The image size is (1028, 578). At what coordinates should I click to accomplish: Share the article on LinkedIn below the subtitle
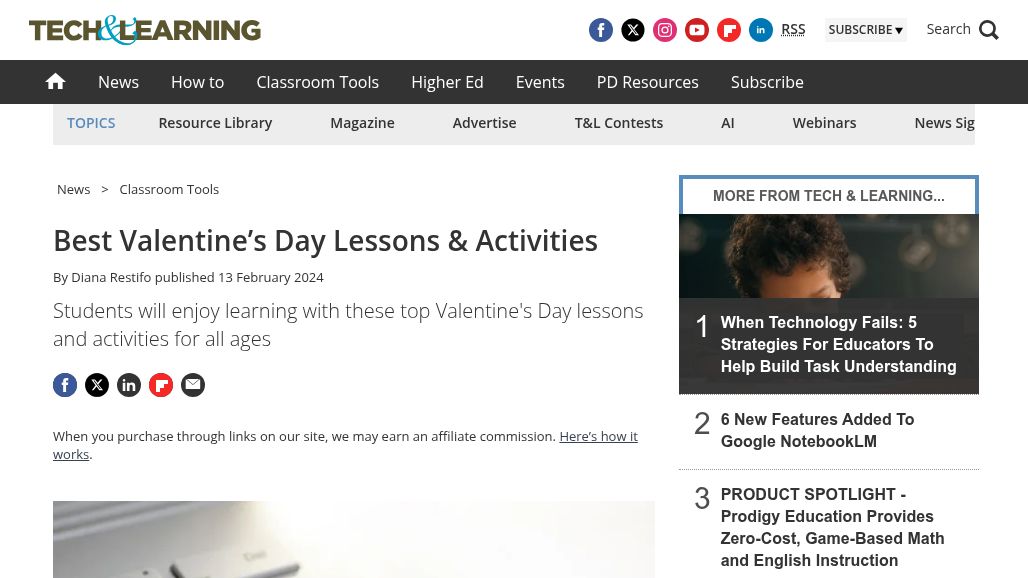click(x=129, y=385)
